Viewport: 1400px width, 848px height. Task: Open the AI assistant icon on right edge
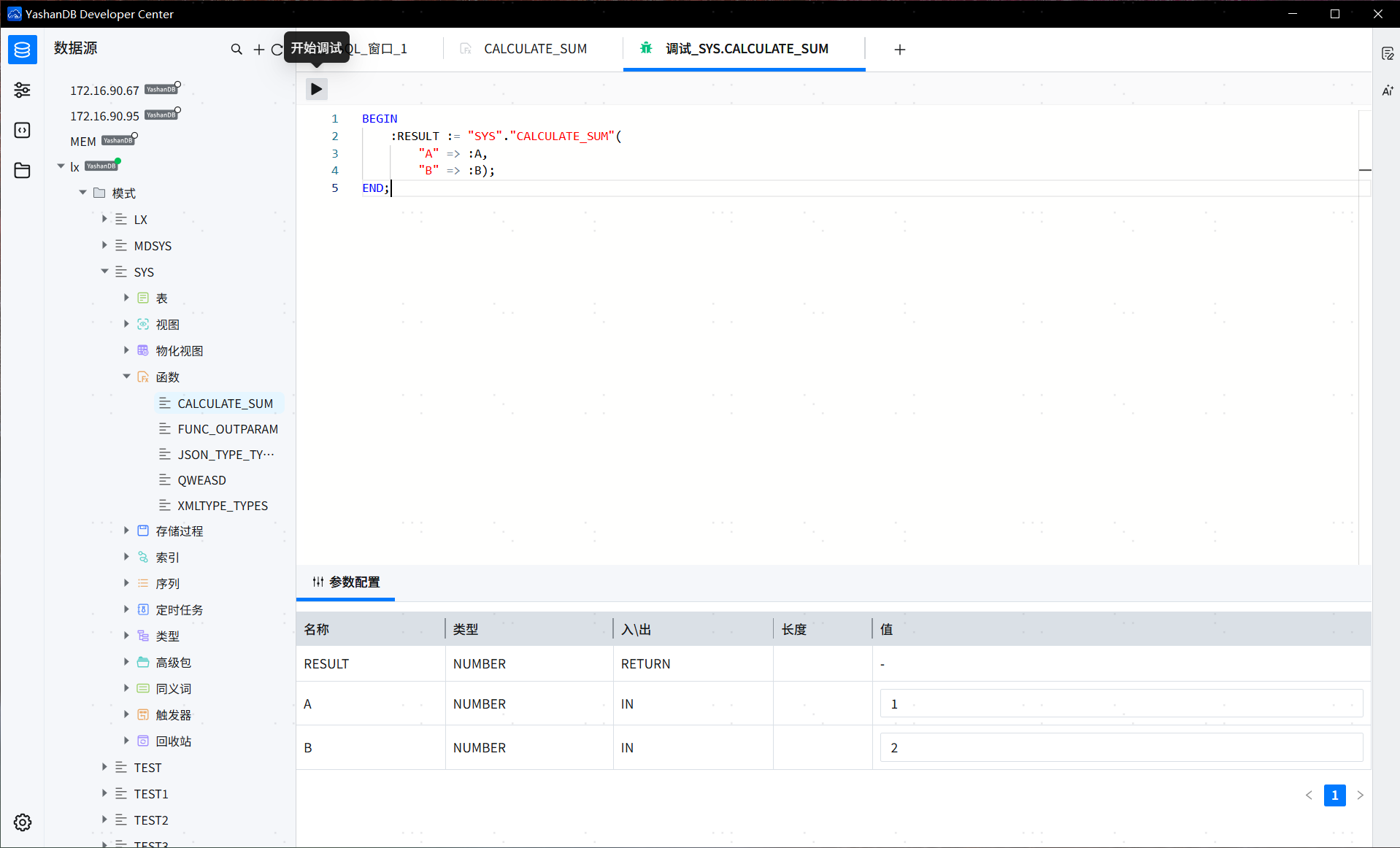(1388, 90)
